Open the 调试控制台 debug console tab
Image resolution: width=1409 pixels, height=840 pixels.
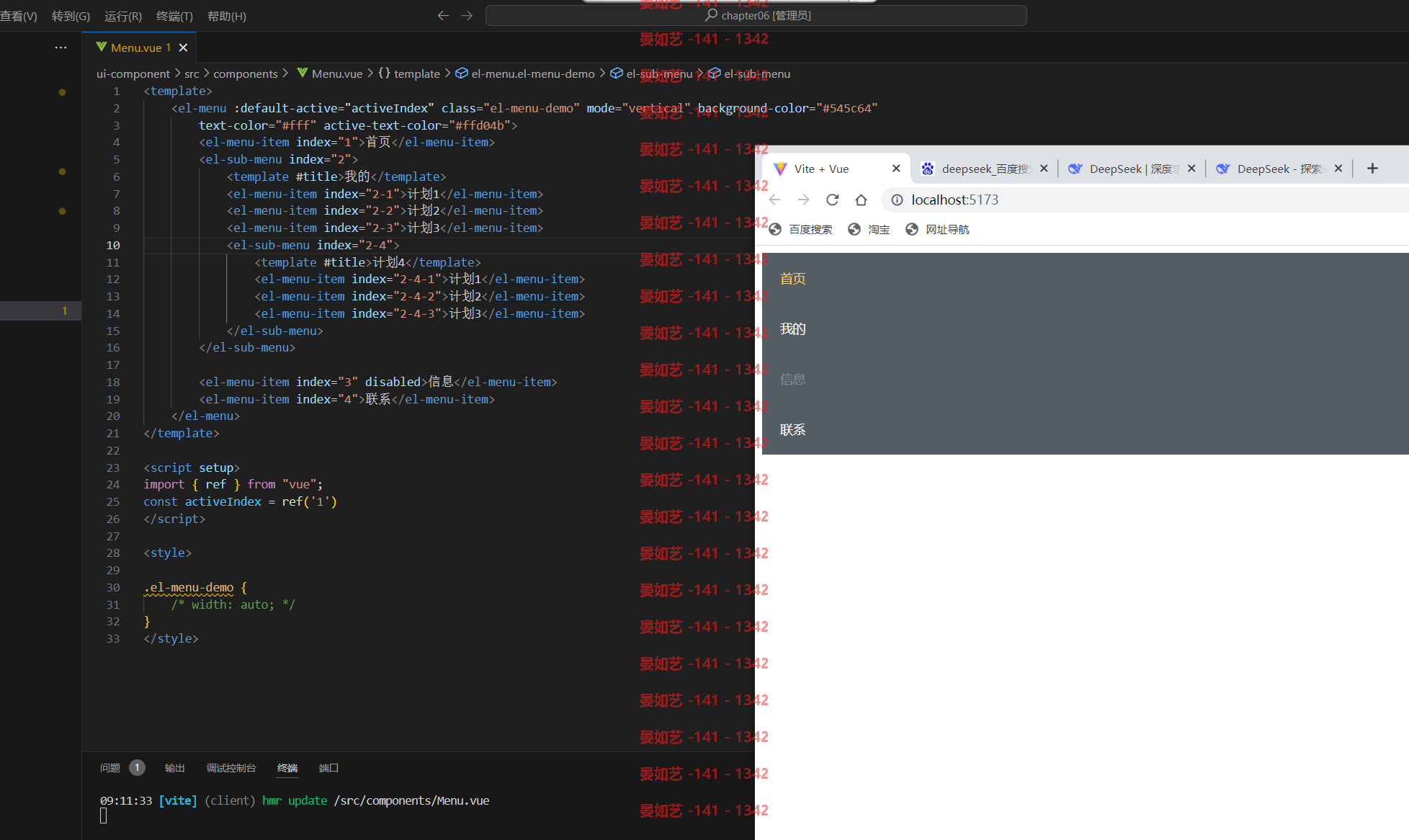click(x=231, y=768)
